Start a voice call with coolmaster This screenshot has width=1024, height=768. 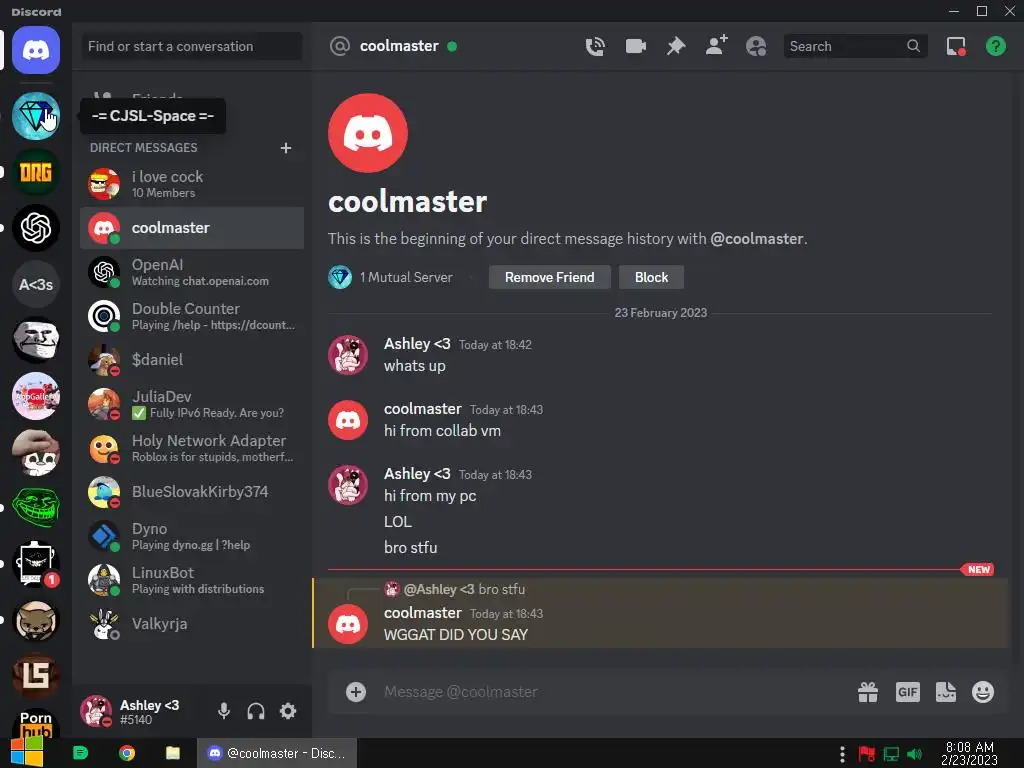pyautogui.click(x=595, y=46)
